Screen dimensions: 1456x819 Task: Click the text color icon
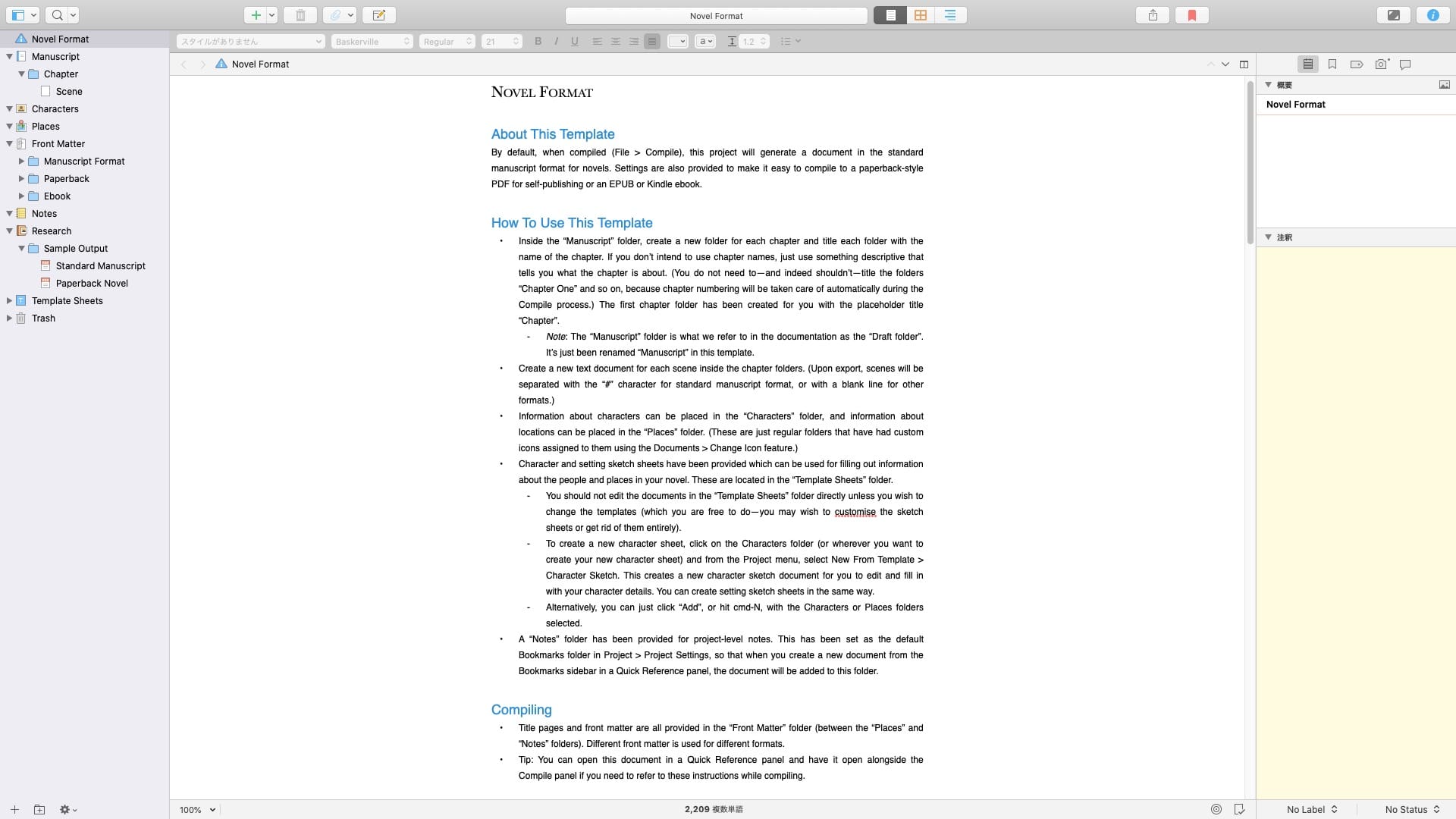pos(705,41)
